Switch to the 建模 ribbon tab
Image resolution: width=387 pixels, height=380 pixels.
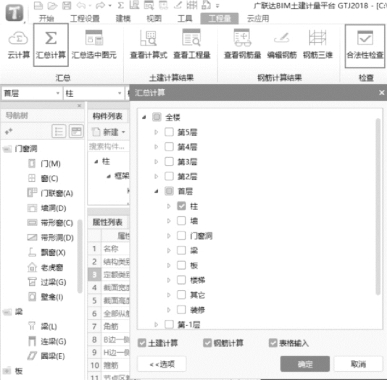click(x=123, y=18)
